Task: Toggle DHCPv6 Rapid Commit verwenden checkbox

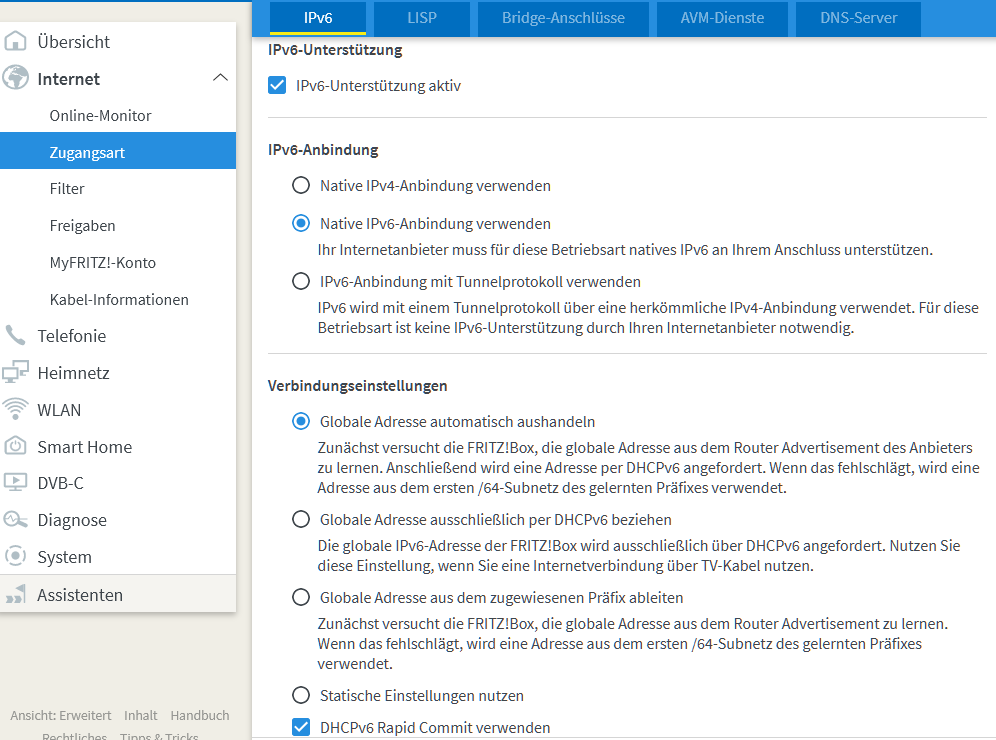Action: [300, 727]
